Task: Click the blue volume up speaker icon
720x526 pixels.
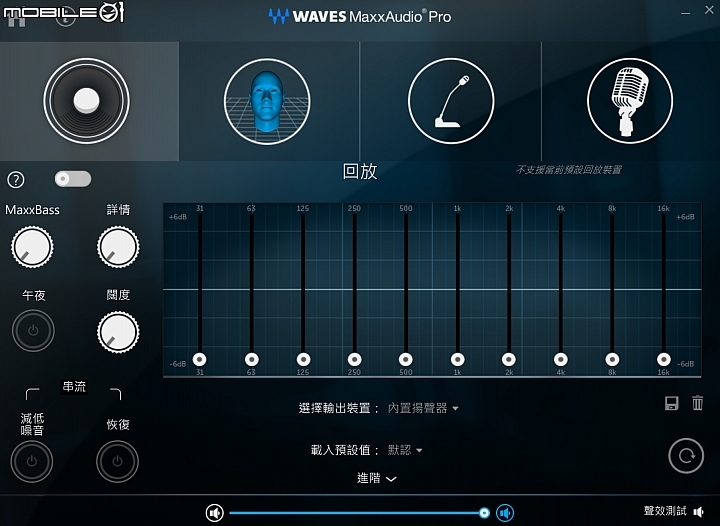Action: coord(505,513)
